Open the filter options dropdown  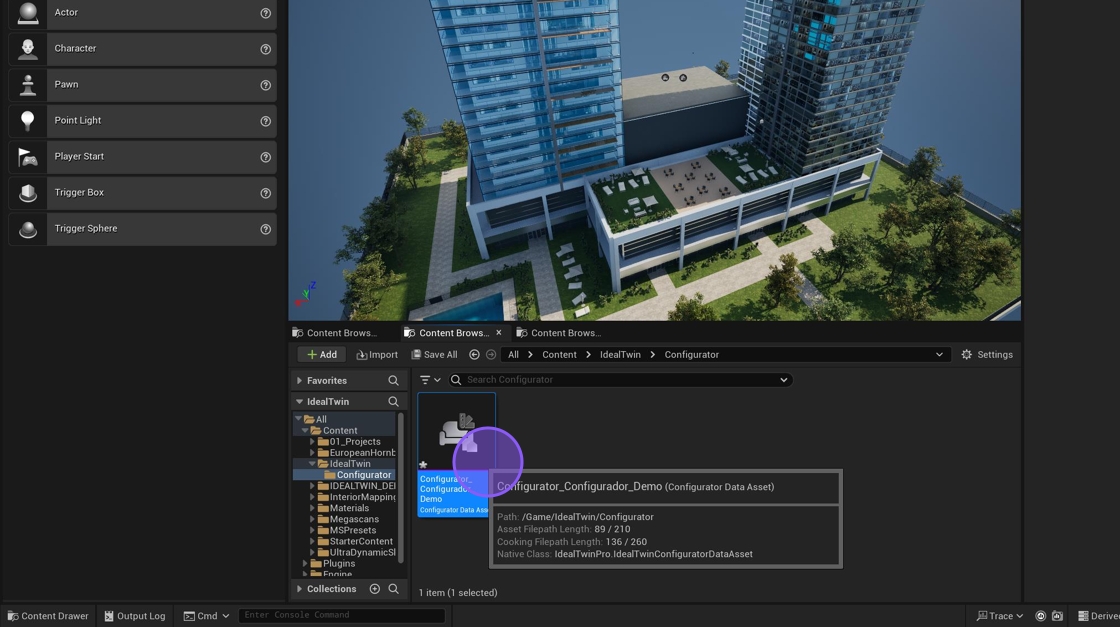pyautogui.click(x=430, y=380)
